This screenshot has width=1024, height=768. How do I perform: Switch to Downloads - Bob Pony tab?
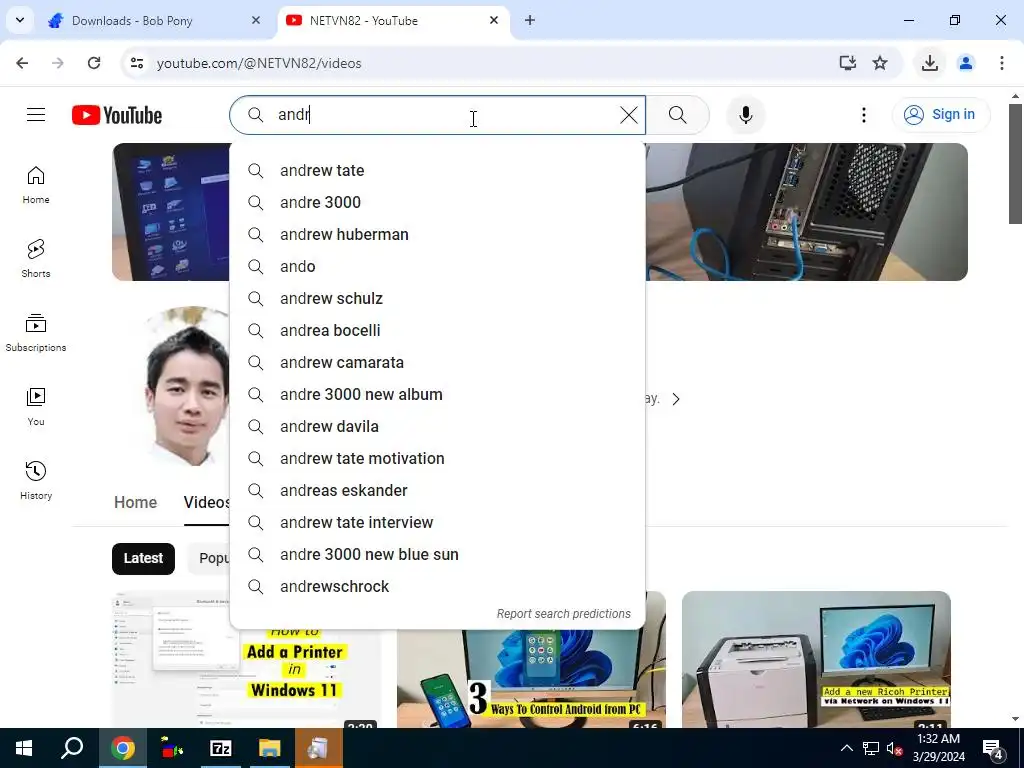[x=153, y=21]
